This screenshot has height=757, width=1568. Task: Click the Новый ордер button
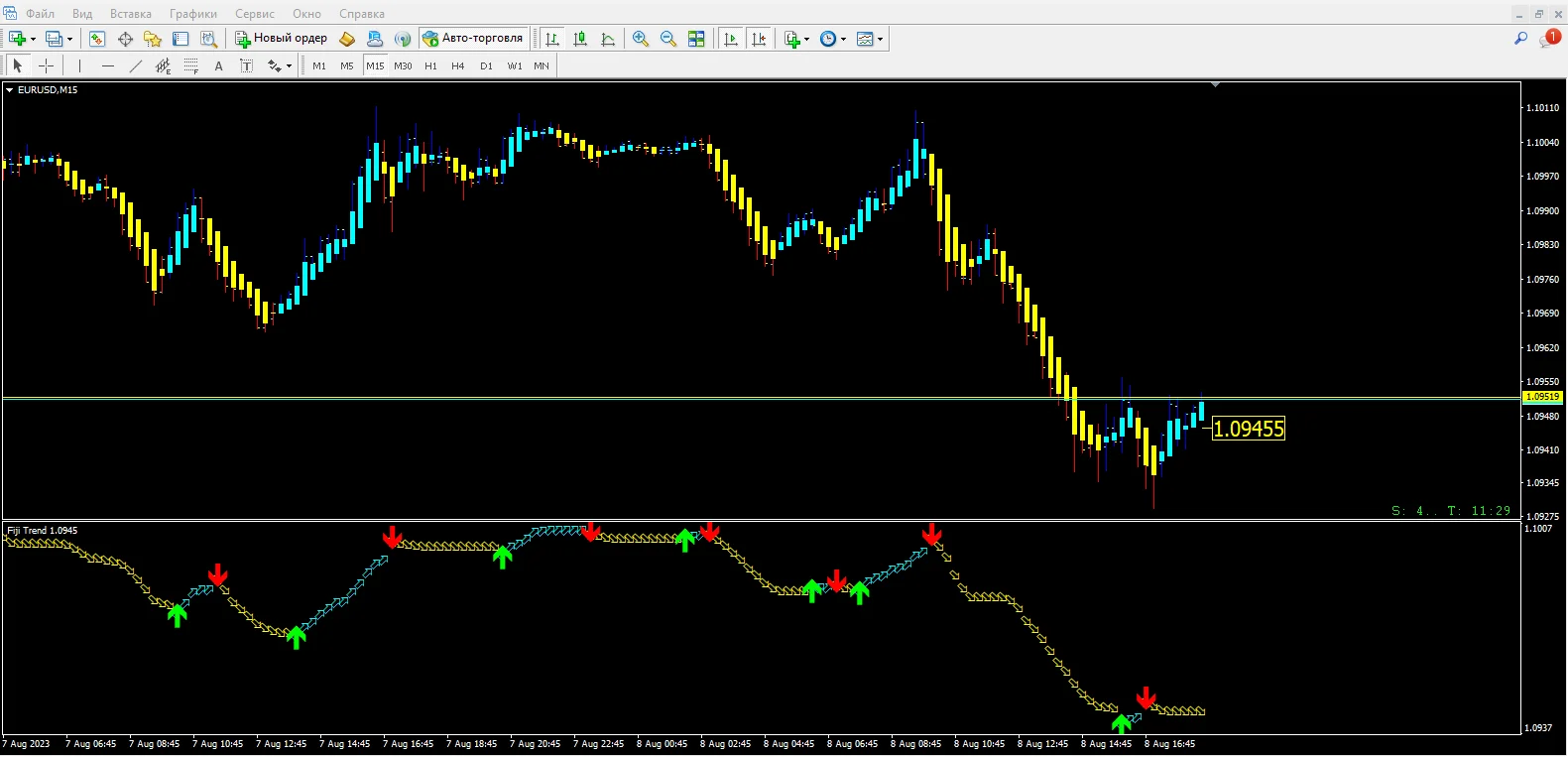click(x=282, y=39)
